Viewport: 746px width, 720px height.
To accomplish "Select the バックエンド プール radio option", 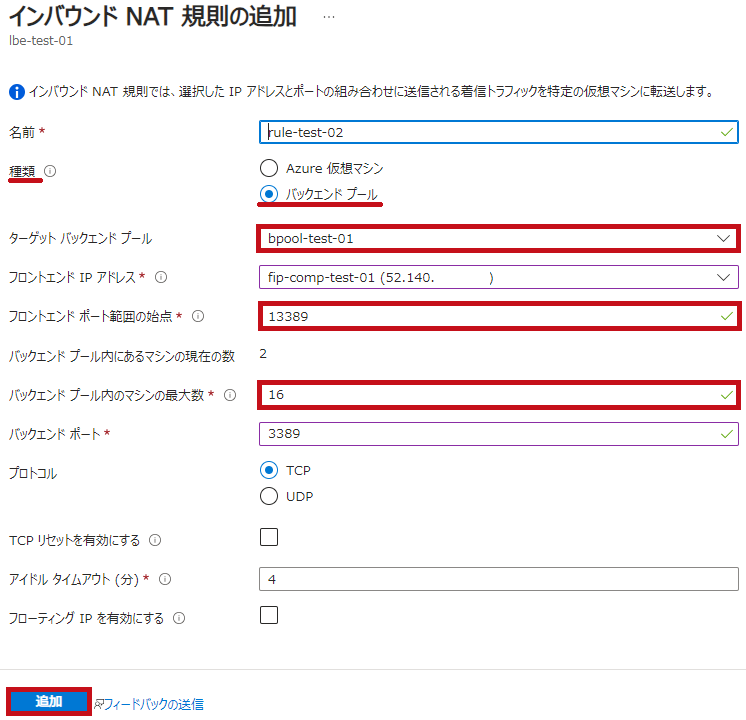I will point(268,194).
